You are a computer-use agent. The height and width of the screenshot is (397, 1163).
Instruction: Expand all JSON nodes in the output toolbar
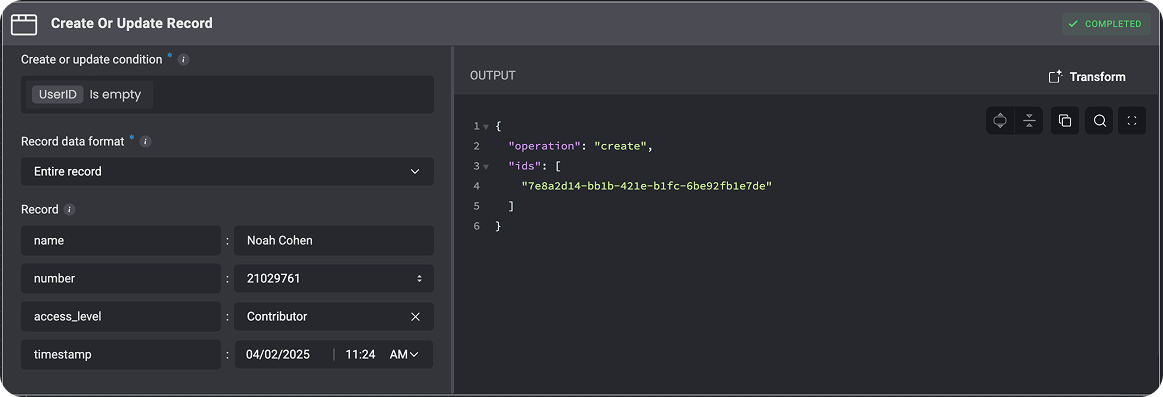(1000, 120)
